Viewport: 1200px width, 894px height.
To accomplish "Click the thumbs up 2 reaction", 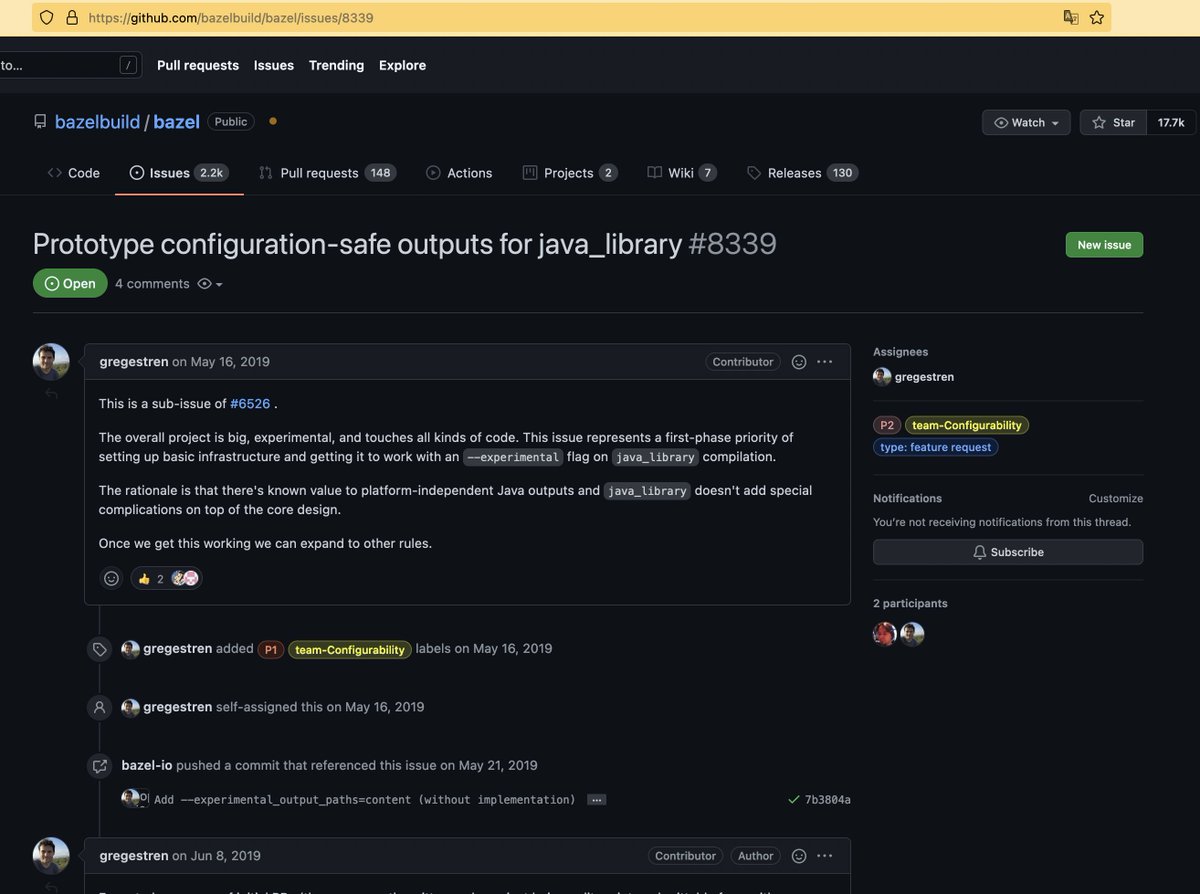I will pyautogui.click(x=150, y=578).
